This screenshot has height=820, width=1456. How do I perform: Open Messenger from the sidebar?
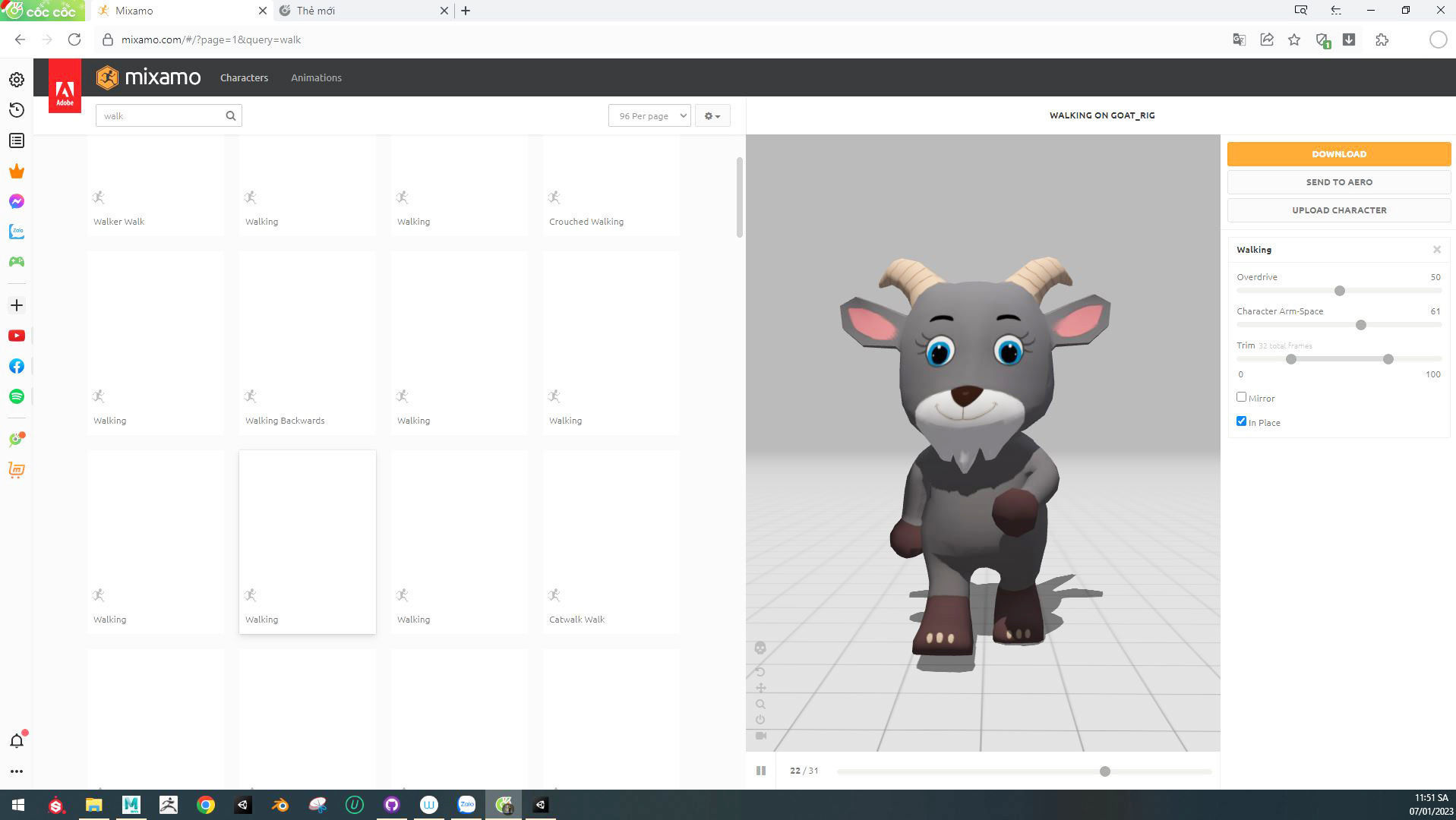(x=17, y=201)
